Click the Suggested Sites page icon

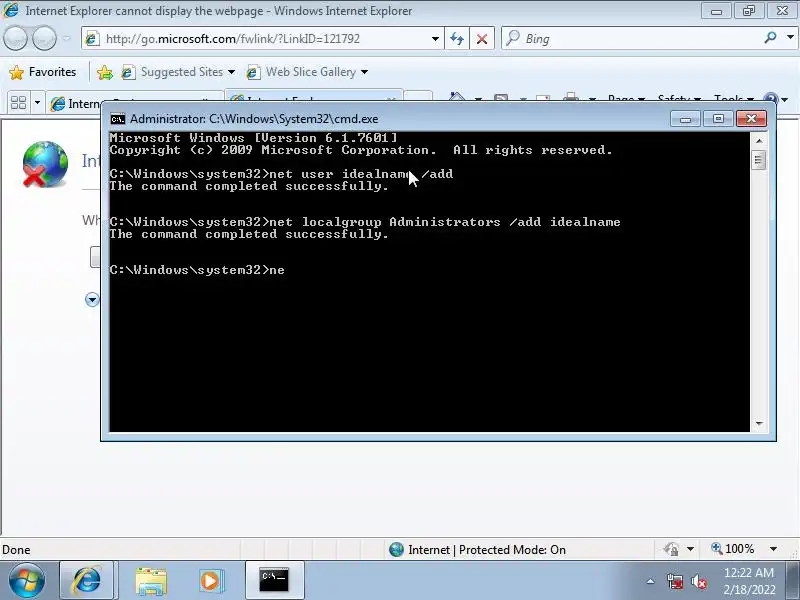click(128, 72)
